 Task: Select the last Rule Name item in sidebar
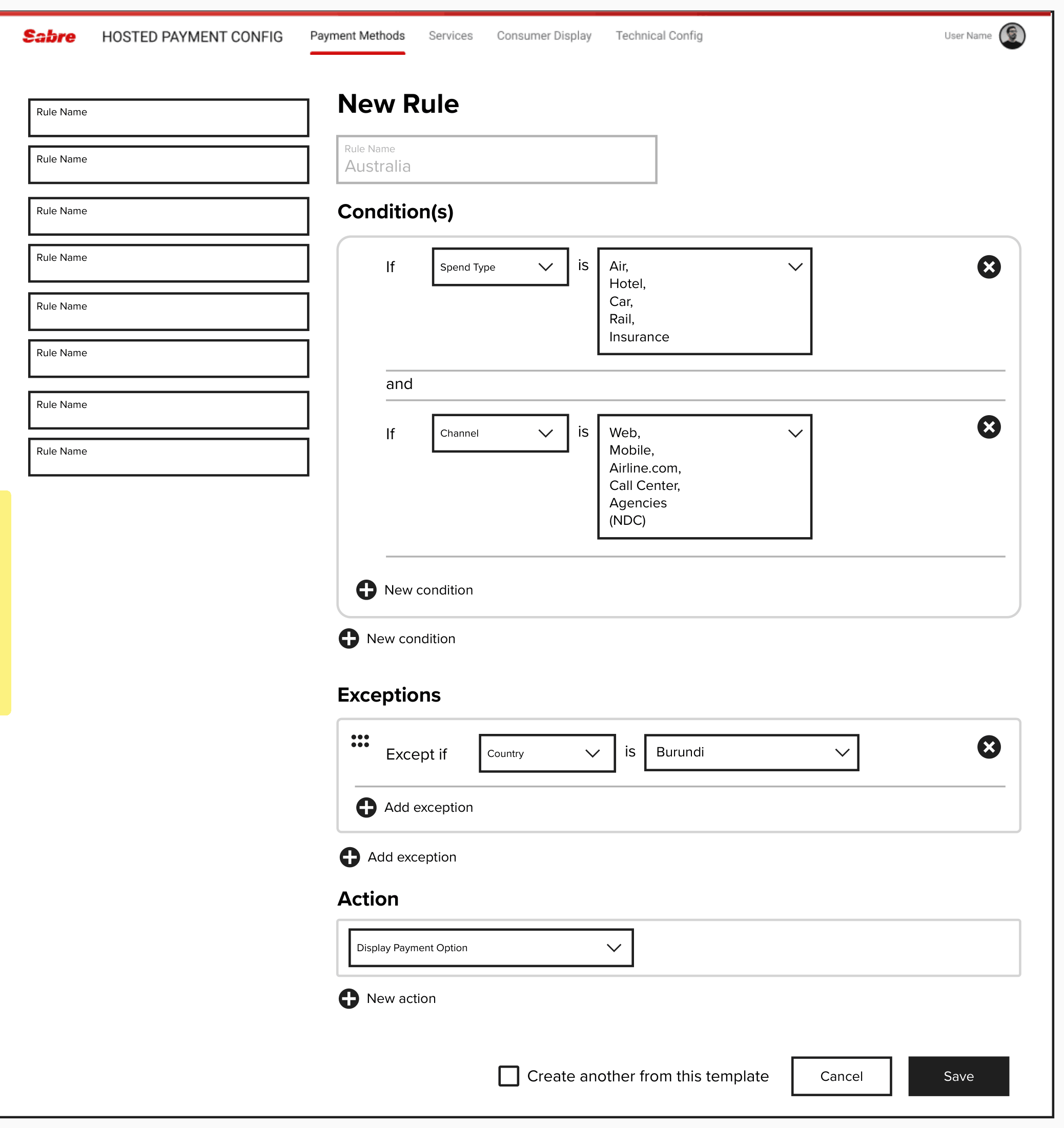pos(169,457)
